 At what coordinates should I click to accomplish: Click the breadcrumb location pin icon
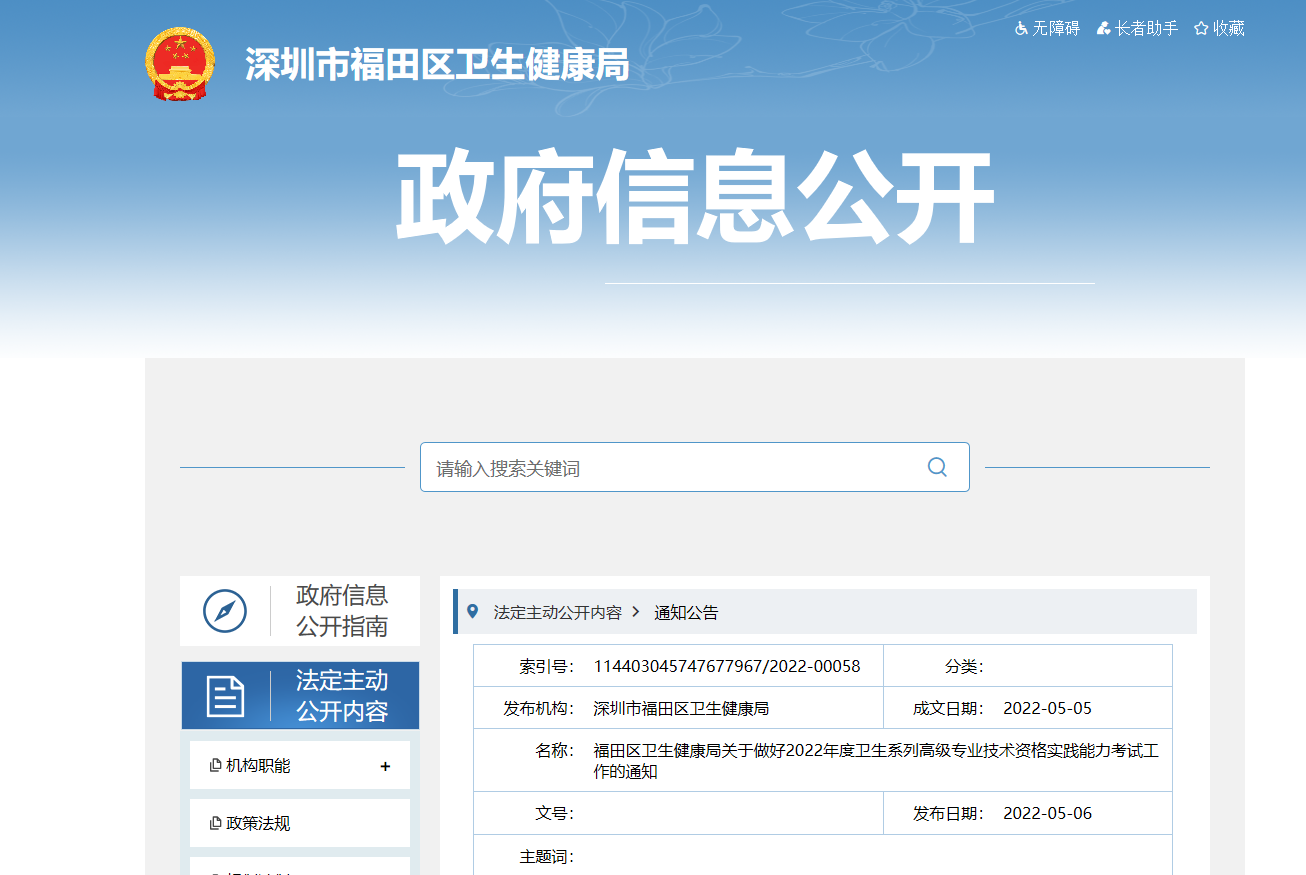473,611
